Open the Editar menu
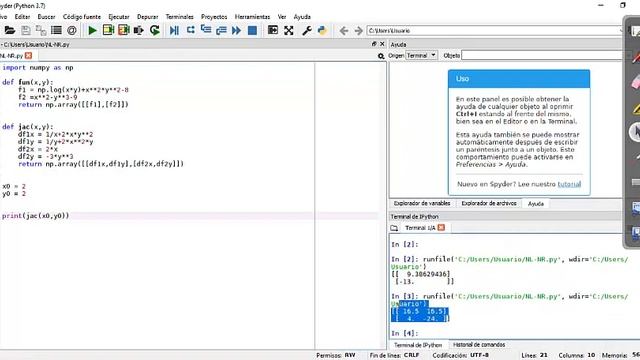 click(22, 17)
